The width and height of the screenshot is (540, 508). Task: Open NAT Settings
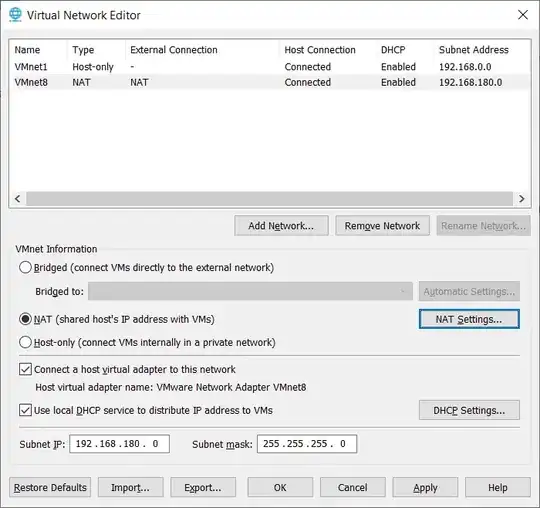[469, 319]
